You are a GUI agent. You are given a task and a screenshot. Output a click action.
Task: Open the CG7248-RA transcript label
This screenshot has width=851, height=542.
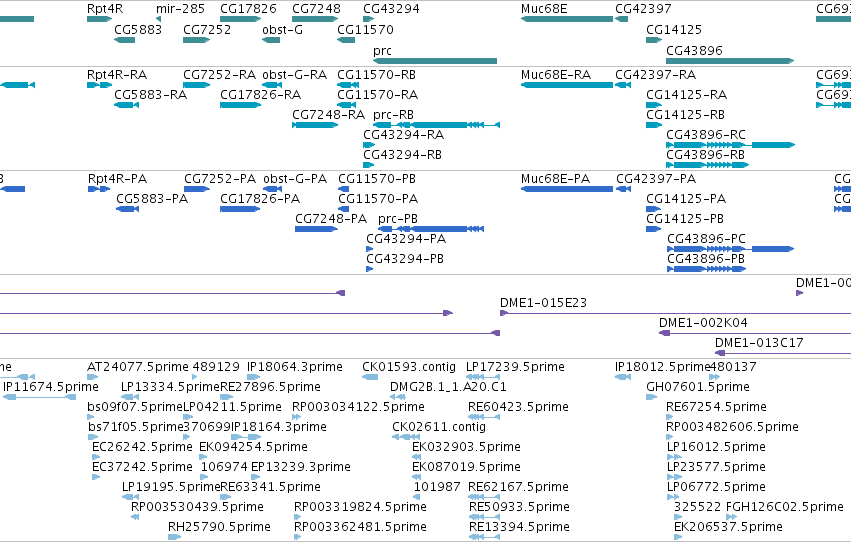pyautogui.click(x=328, y=114)
